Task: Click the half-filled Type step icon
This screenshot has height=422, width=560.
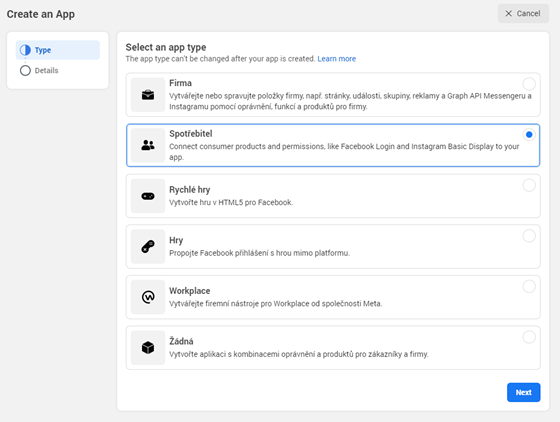Action: click(25, 50)
